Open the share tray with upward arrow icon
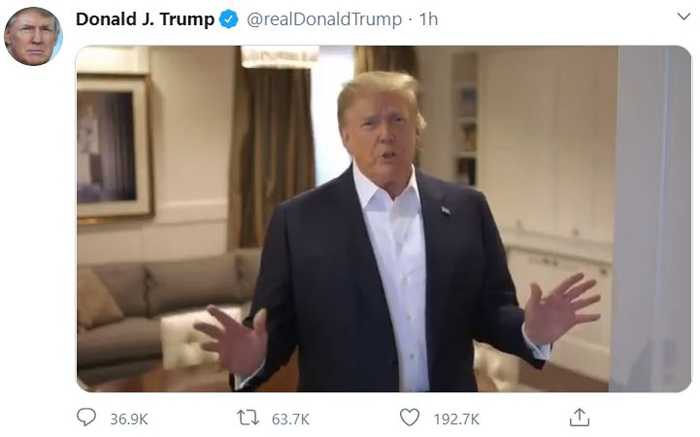The width and height of the screenshot is (700, 437). (x=579, y=417)
